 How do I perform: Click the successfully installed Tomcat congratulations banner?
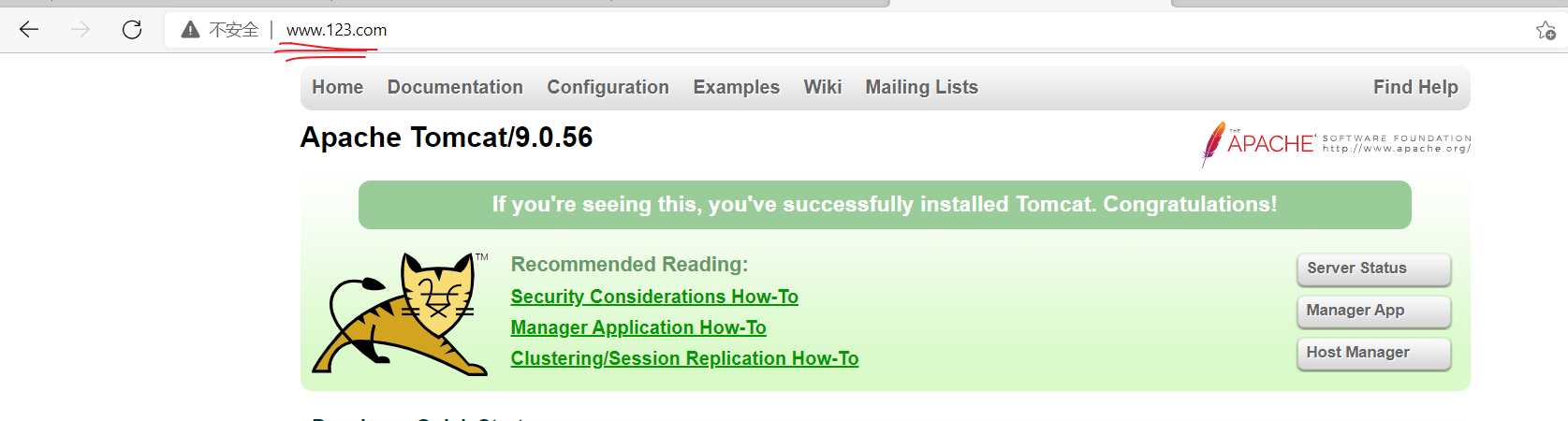[885, 205]
